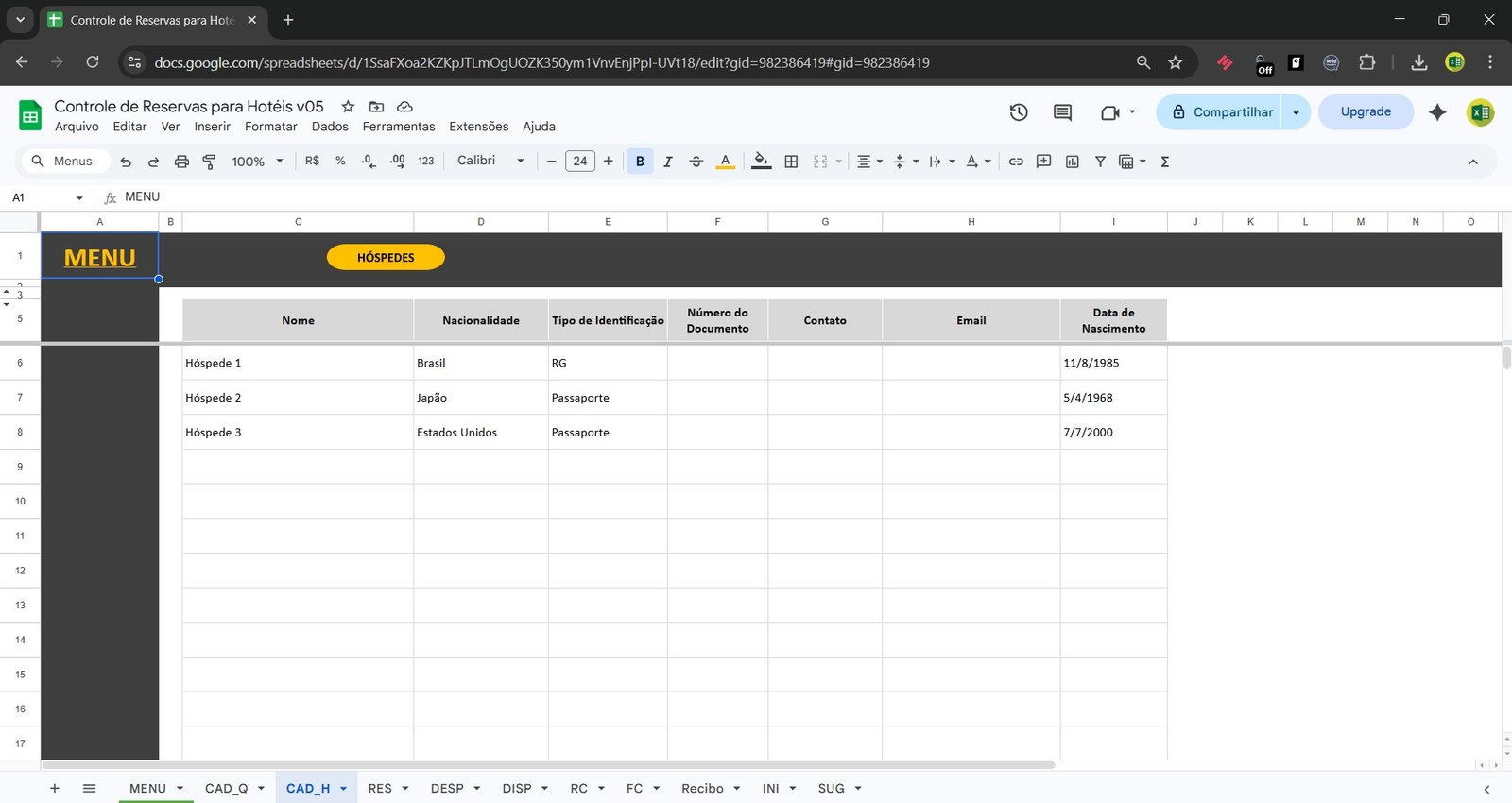1512x803 pixels.
Task: Open the comments panel icon
Action: coord(1062,112)
